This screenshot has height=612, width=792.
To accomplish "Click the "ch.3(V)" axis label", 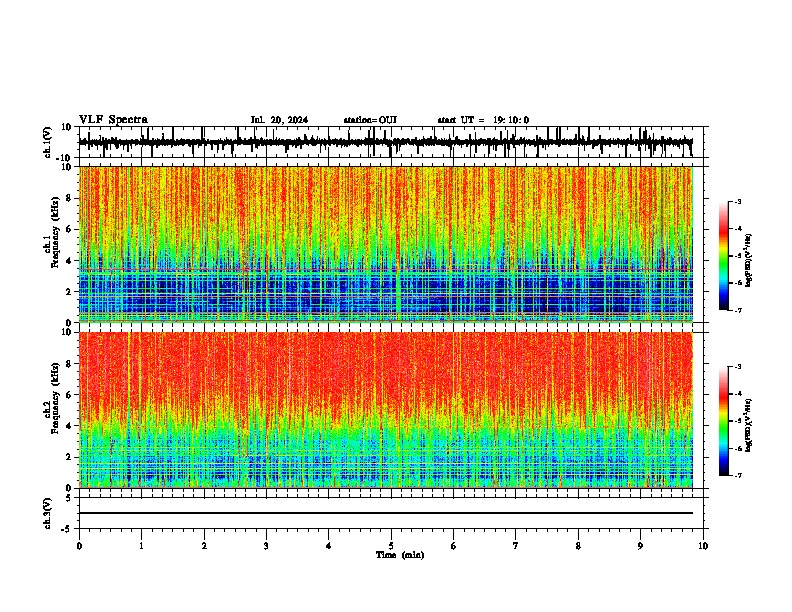I will click(x=47, y=513).
